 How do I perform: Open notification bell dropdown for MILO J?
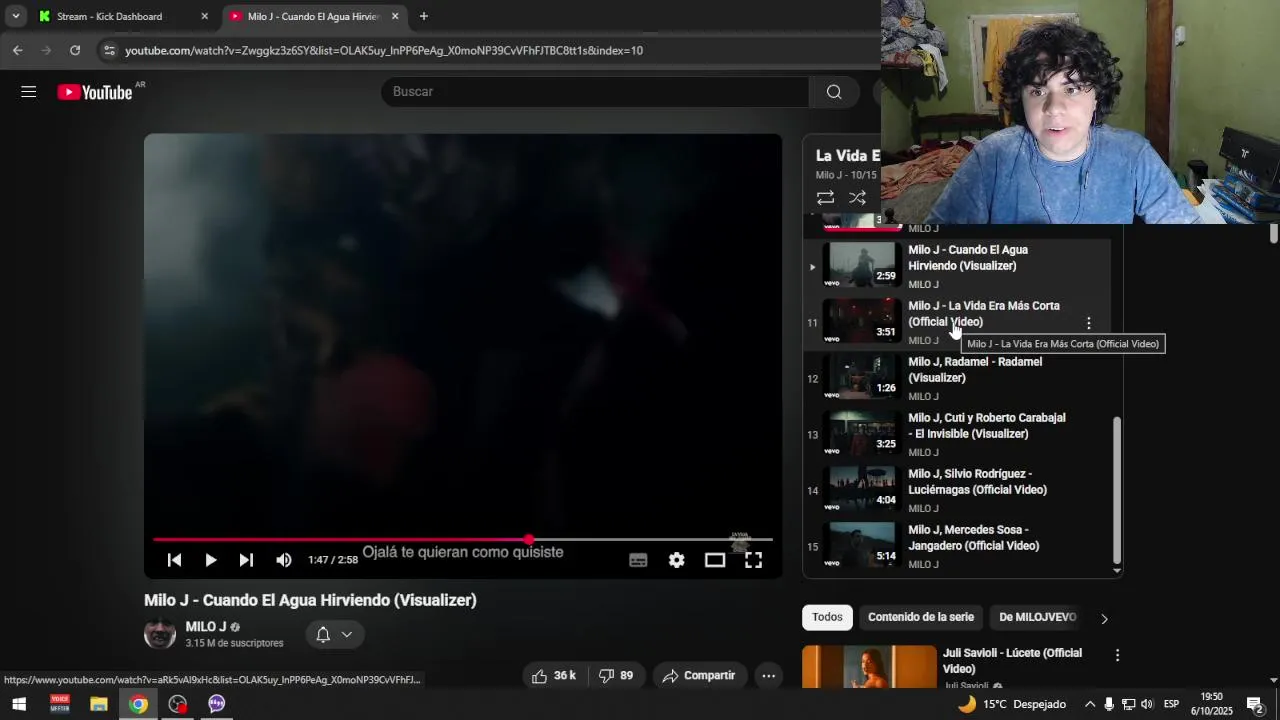[334, 634]
